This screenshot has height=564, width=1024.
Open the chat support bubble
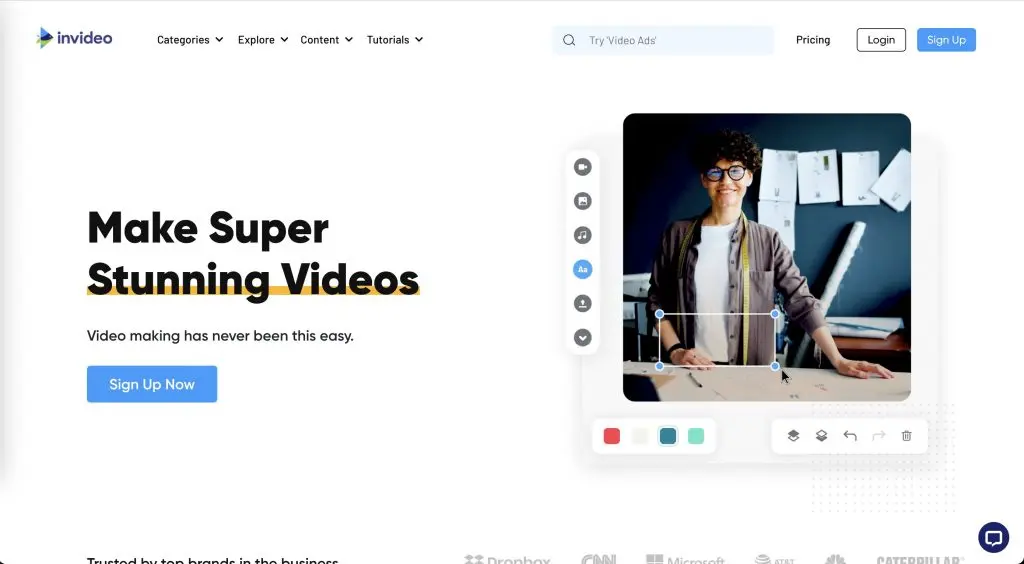tap(993, 537)
